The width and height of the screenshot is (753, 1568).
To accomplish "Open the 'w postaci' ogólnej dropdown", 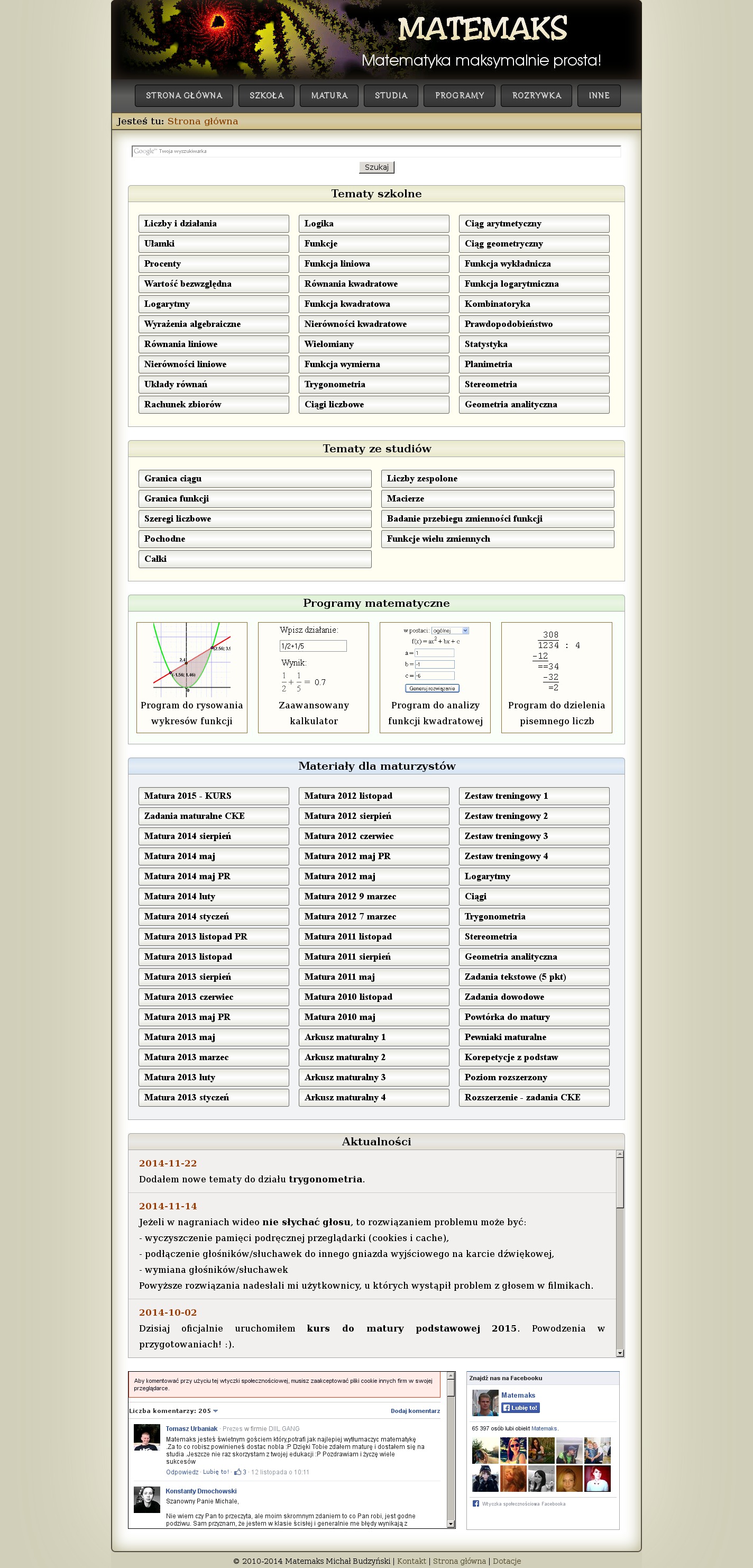I will pos(450,631).
